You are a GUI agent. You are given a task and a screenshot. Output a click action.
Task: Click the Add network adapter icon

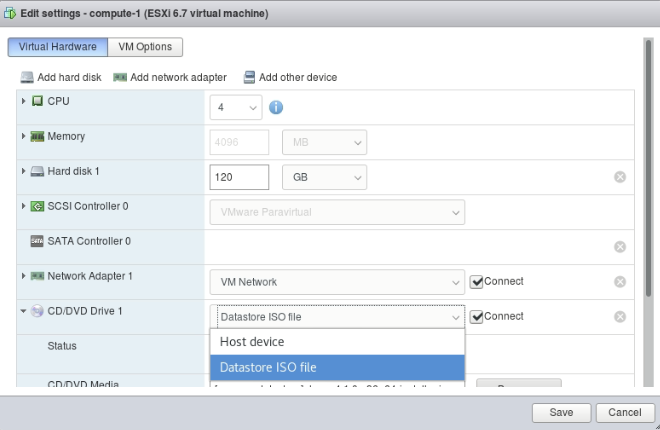pos(120,77)
